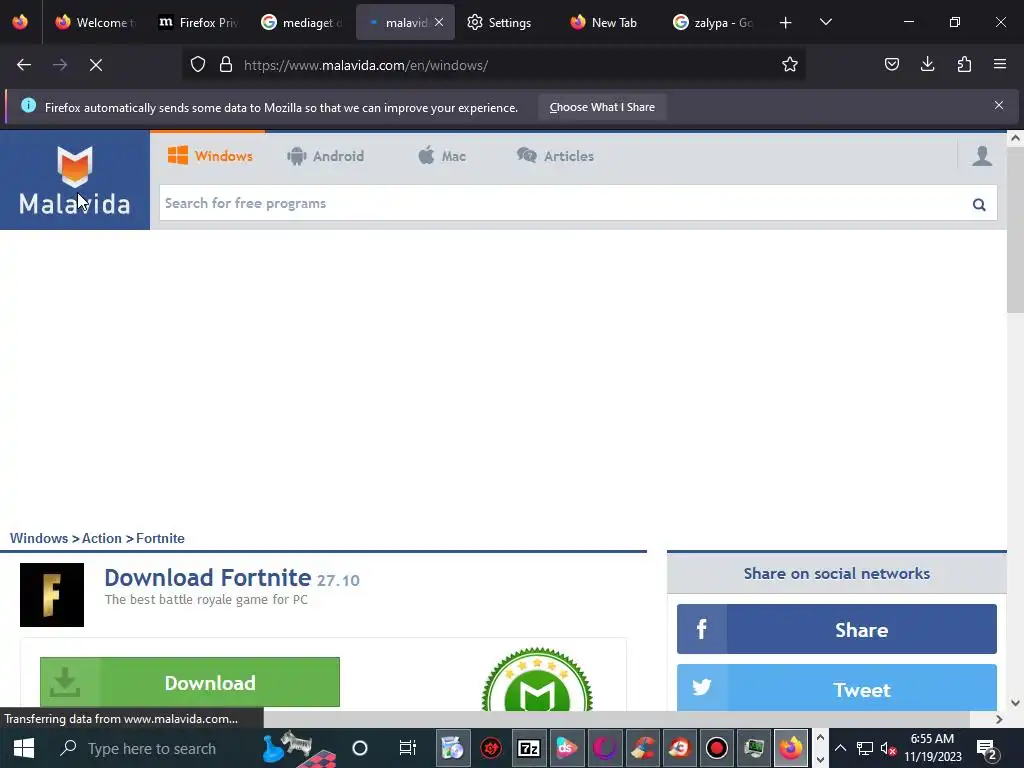Expand the list all tabs chevron
The height and width of the screenshot is (768, 1024).
(825, 23)
